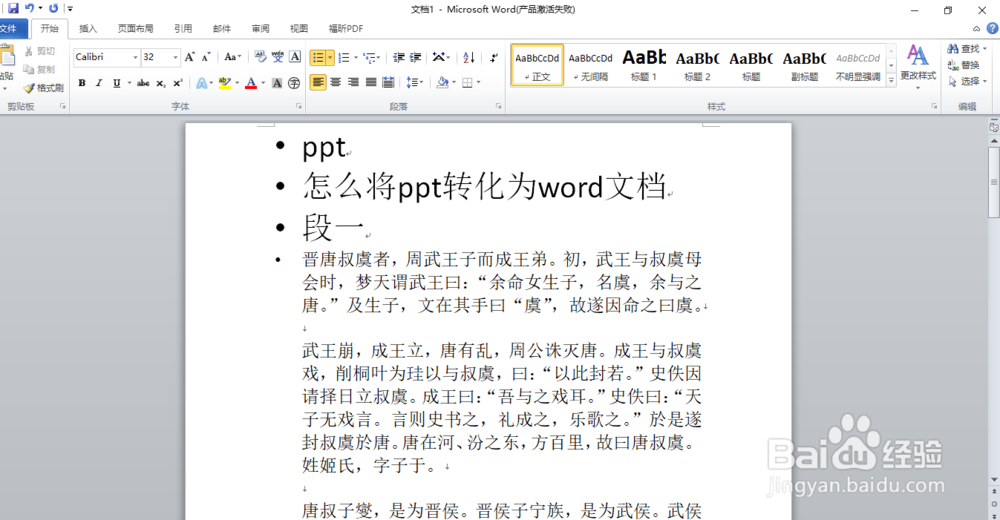This screenshot has height=520, width=1000.
Task: Toggle bullet list button
Action: [x=318, y=58]
